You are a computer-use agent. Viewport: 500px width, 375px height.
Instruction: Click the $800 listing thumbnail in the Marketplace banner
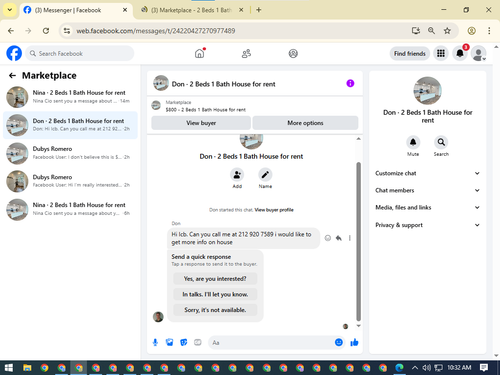[156, 106]
